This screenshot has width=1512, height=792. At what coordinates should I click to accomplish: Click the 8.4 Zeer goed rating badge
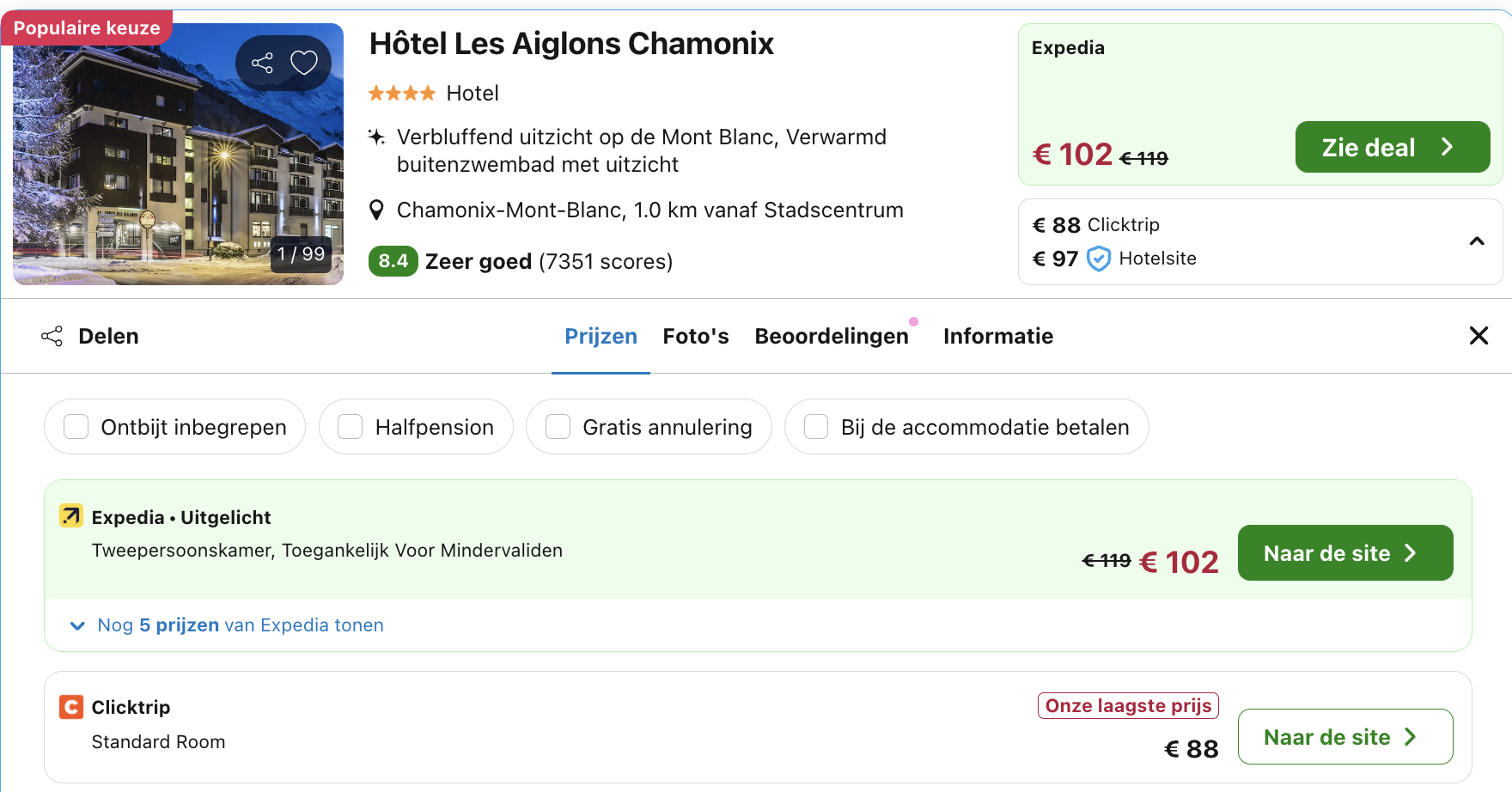(393, 260)
